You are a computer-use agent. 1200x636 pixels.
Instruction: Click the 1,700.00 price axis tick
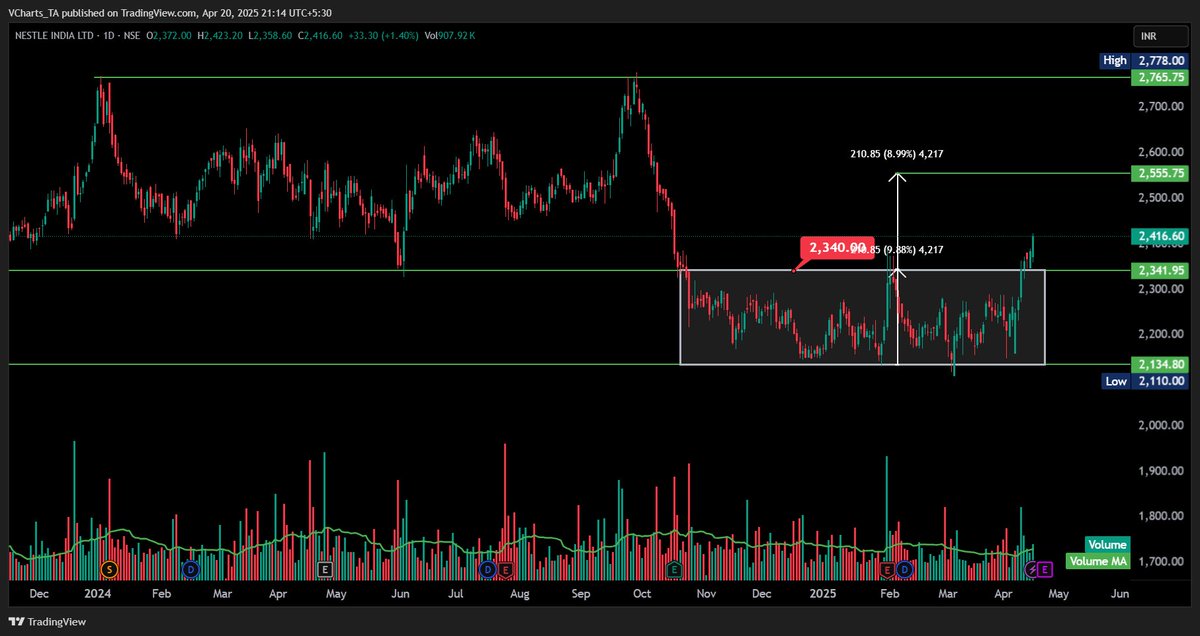pos(1160,562)
